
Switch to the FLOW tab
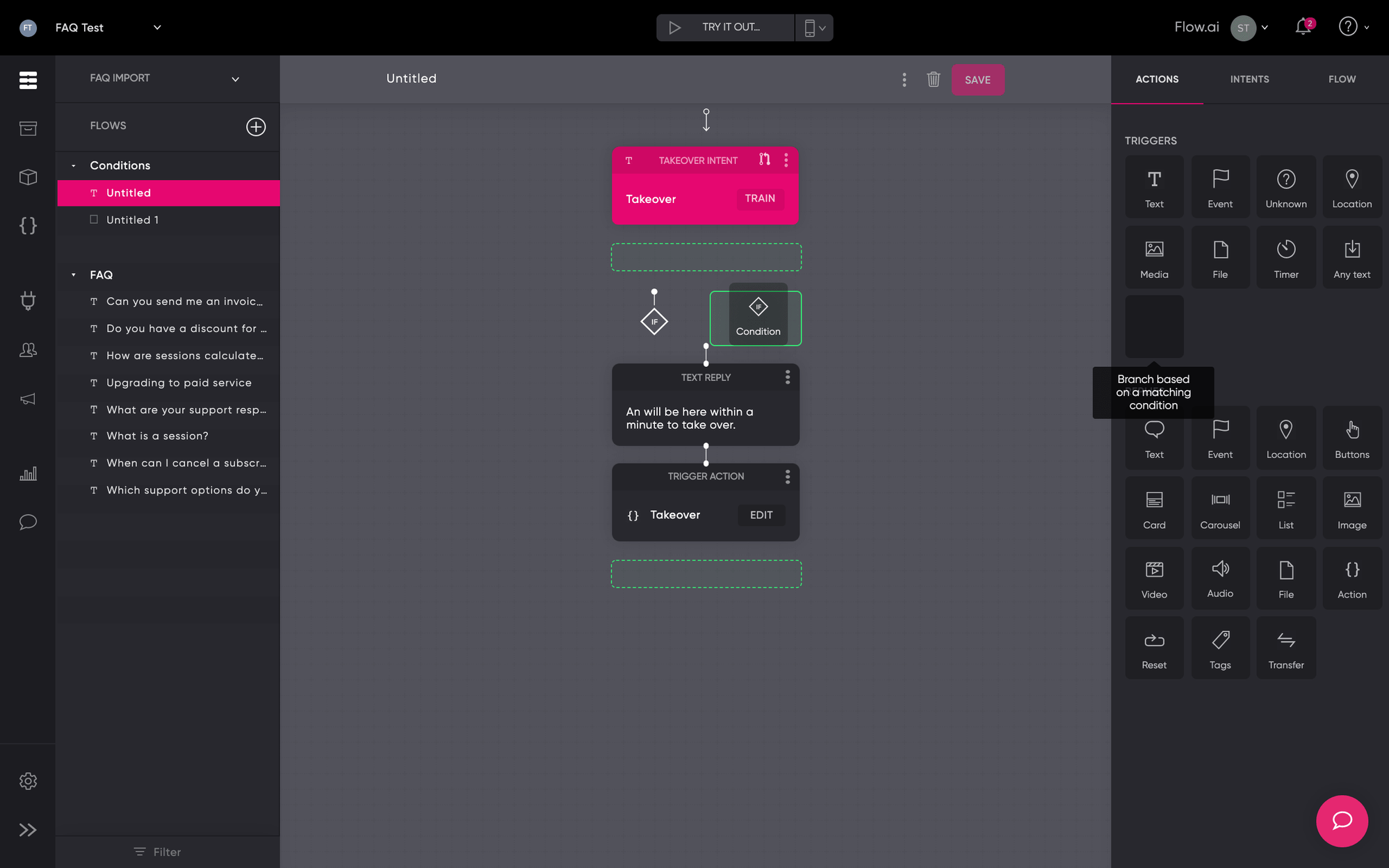coord(1342,79)
